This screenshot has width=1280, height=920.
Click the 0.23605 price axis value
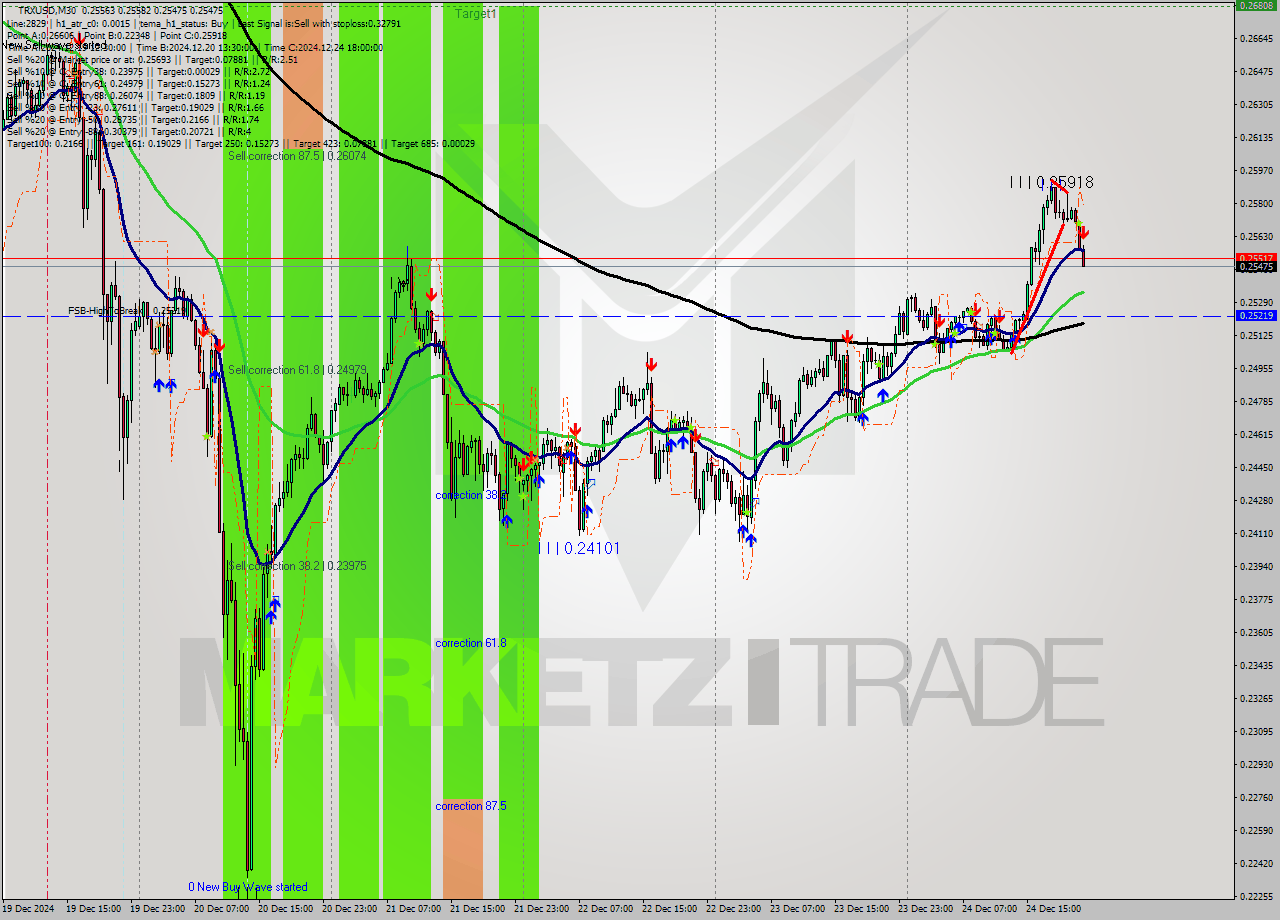(x=1257, y=632)
